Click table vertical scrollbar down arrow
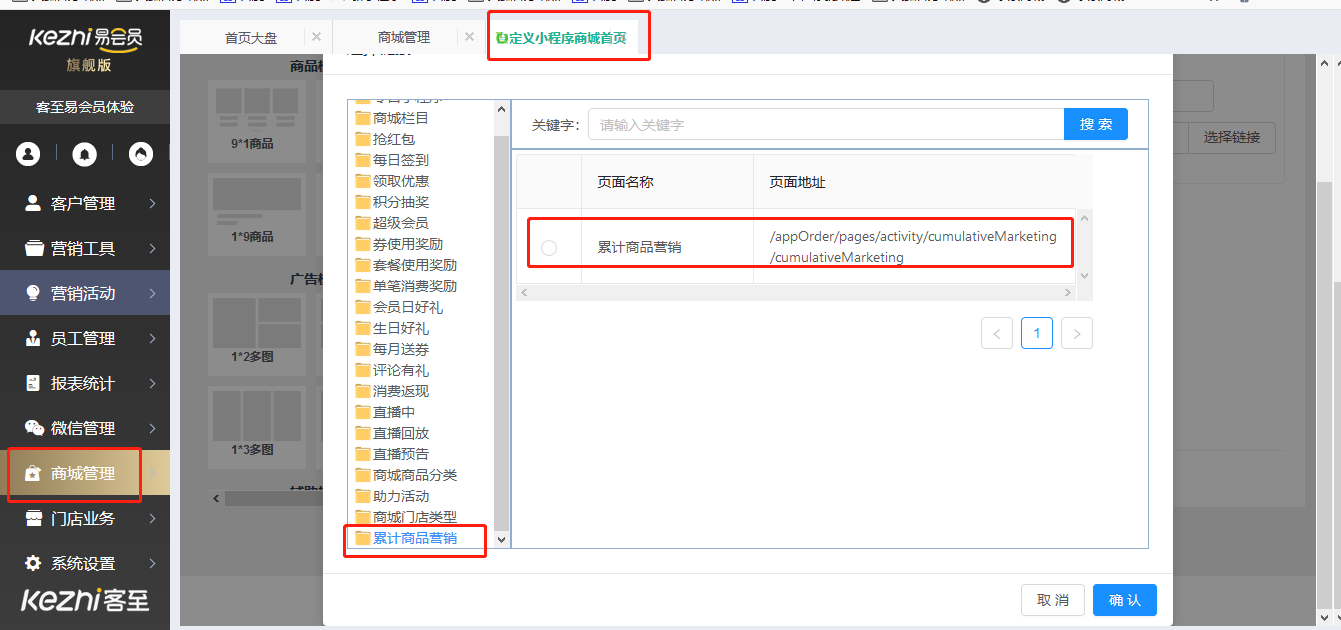1341x630 pixels. click(1084, 276)
